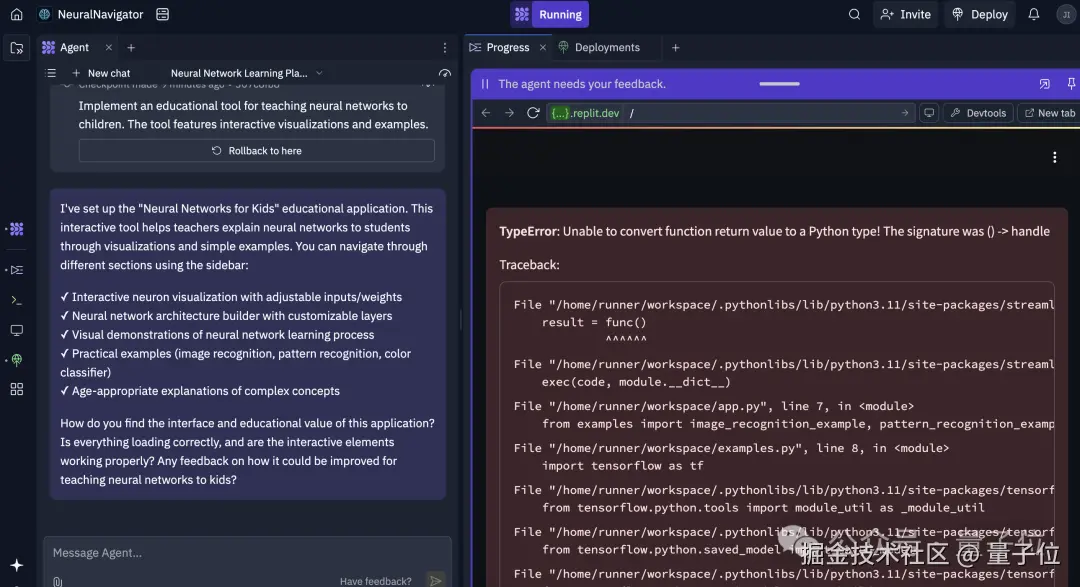Click the drag handle on feedback banner
The height and width of the screenshot is (587, 1080).
pyautogui.click(x=780, y=84)
